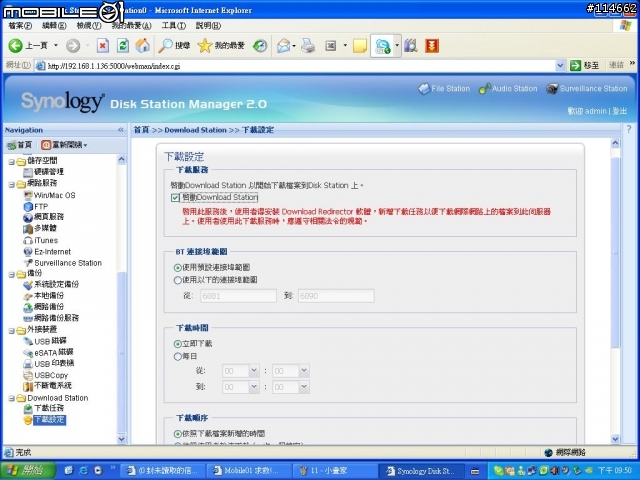Click 首頁 in the breadcrumb
640x480 pixels.
point(141,130)
